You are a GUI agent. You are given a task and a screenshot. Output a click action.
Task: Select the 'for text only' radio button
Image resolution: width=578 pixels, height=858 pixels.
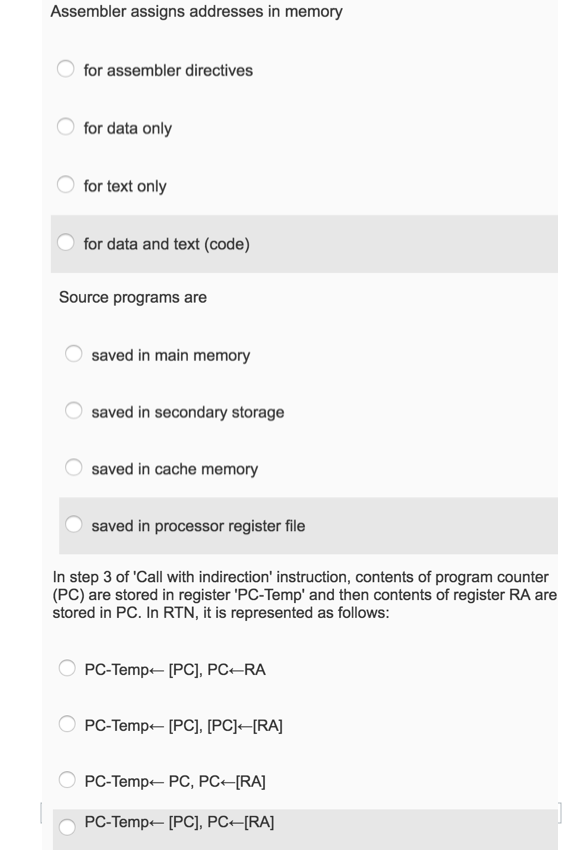tap(66, 185)
